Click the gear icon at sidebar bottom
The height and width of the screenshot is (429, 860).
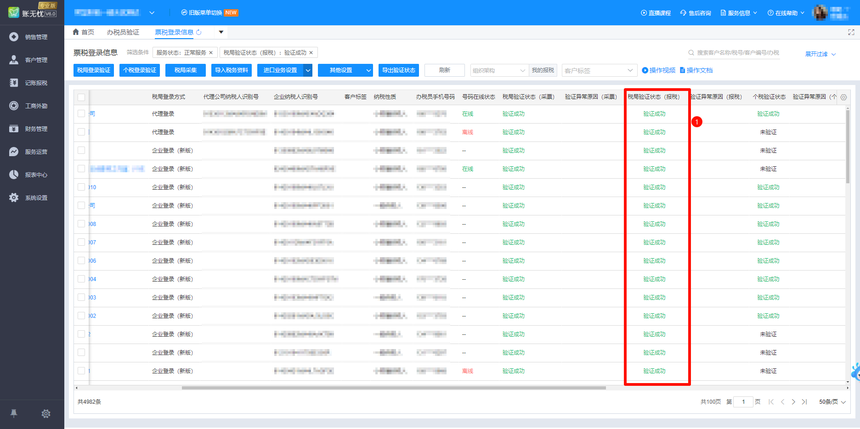tap(46, 414)
